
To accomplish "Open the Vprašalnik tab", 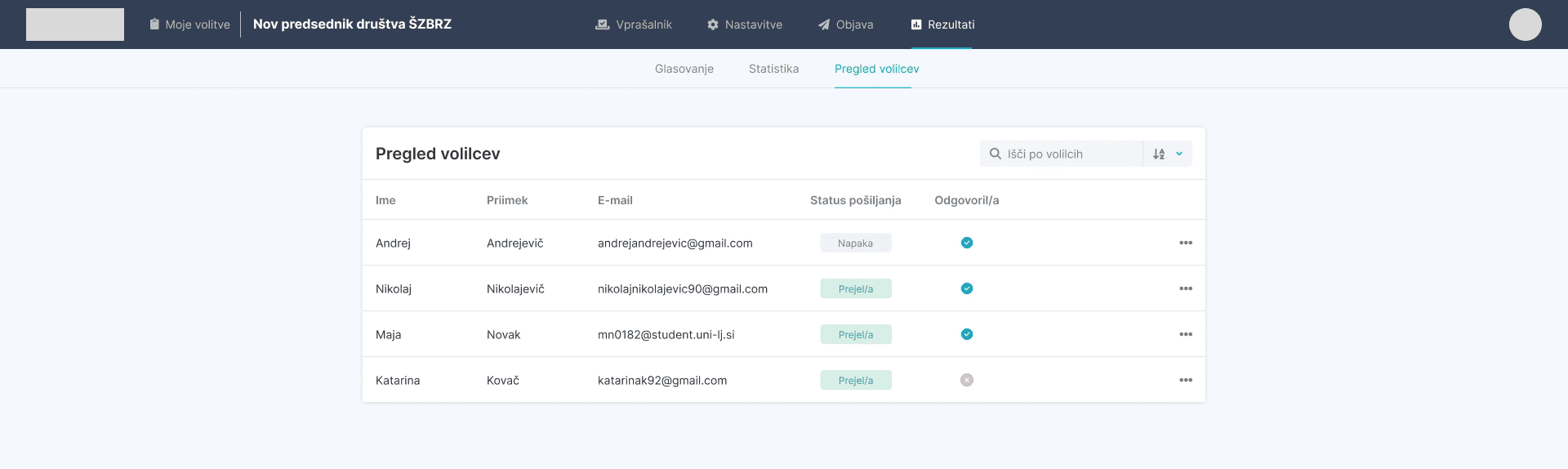I will pyautogui.click(x=634, y=25).
